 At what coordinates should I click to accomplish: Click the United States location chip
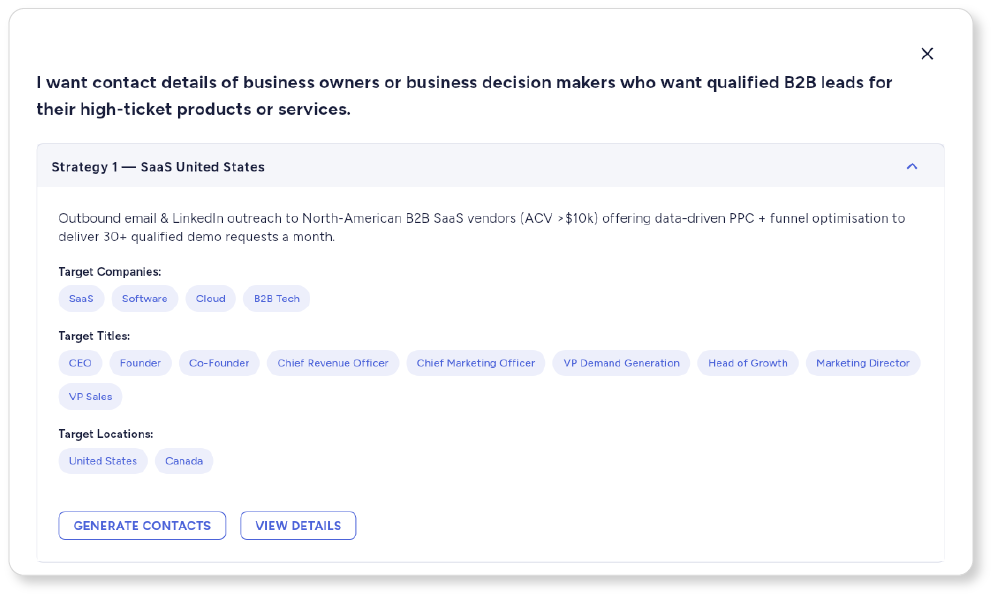(103, 461)
